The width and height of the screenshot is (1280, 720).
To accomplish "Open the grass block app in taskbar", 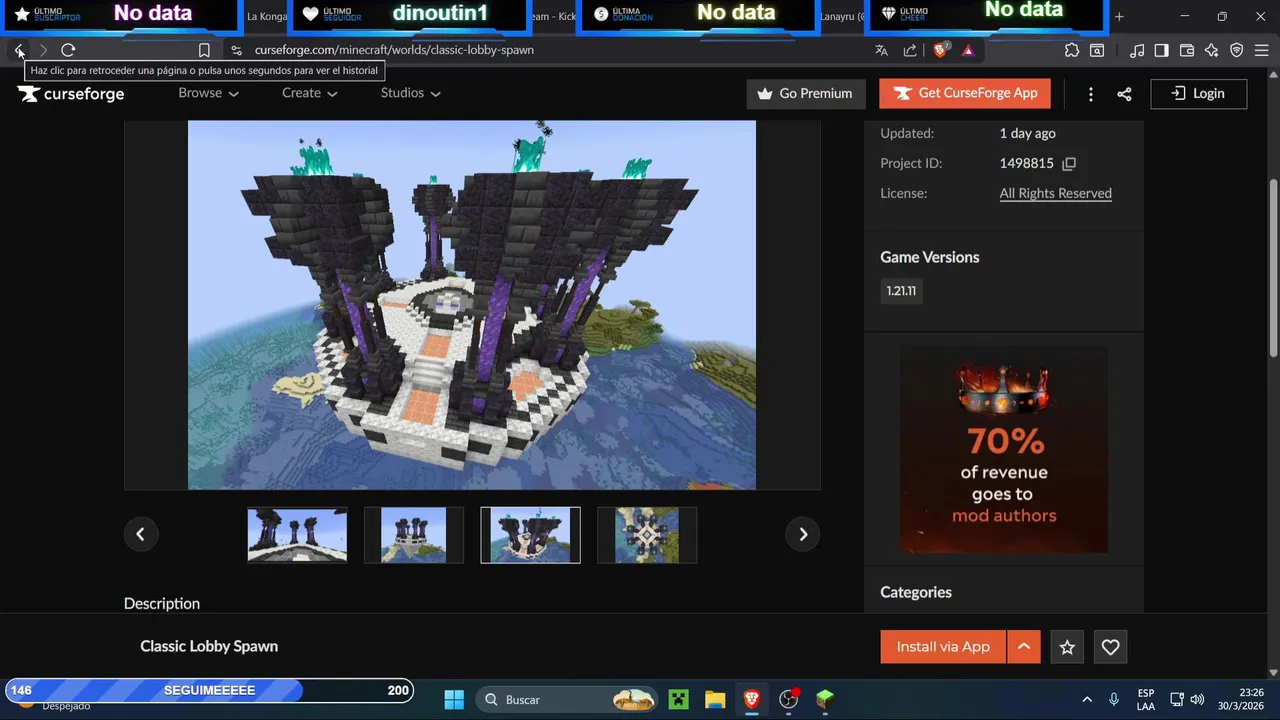I will point(825,699).
